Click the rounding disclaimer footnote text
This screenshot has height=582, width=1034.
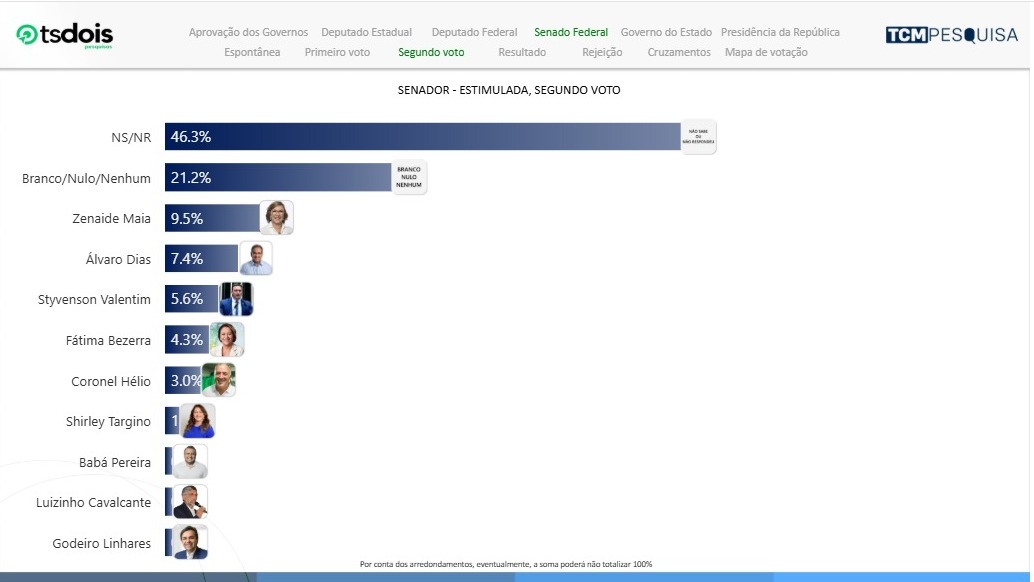[506, 564]
